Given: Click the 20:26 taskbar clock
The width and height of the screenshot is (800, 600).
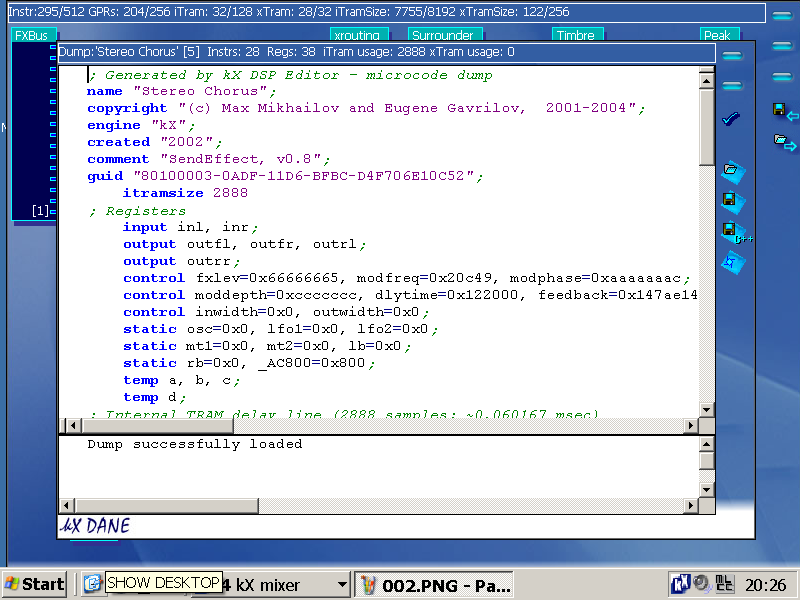Looking at the screenshot, I should 765,585.
